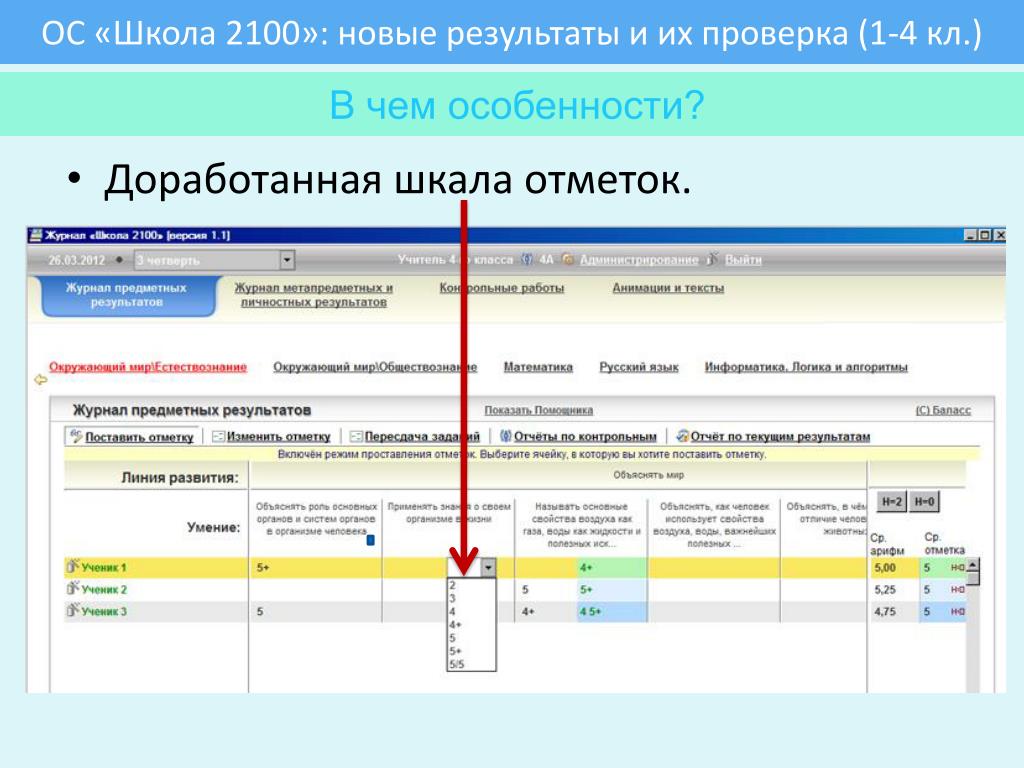Click the 4 5+ cell in Ученик 3 row
The image size is (1024, 768).
click(x=612, y=612)
